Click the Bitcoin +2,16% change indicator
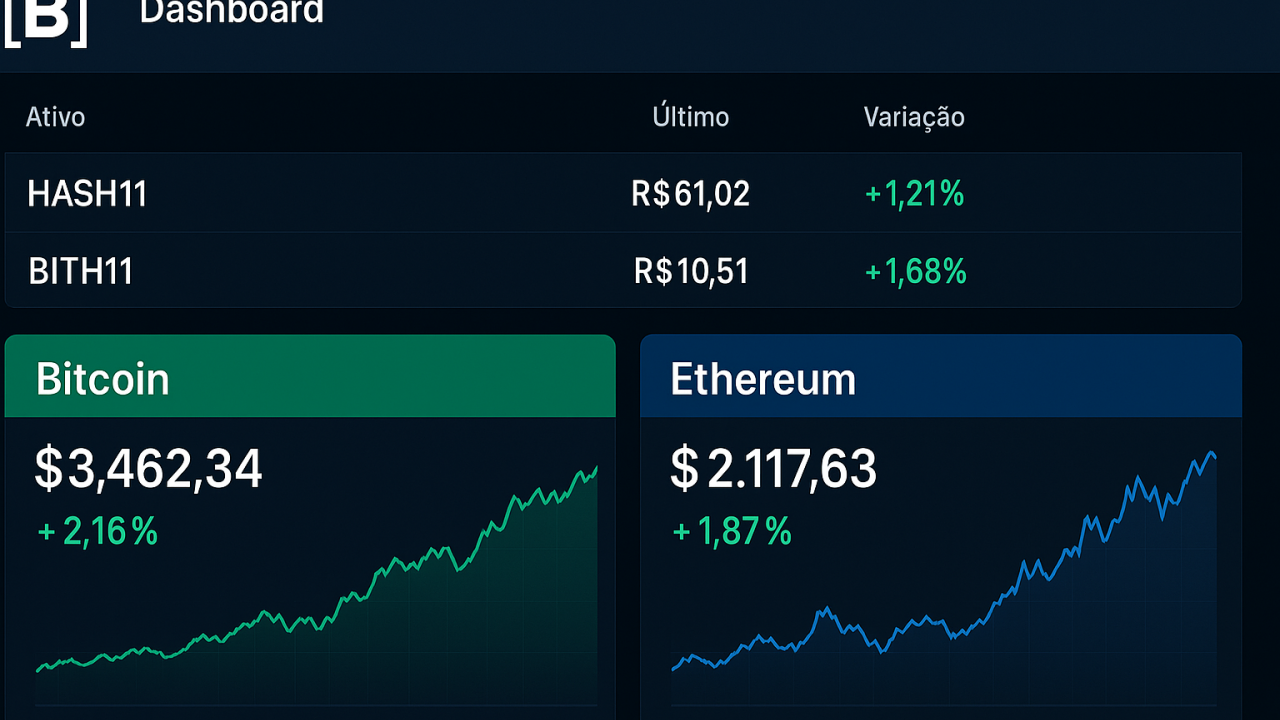The height and width of the screenshot is (720, 1280). [97, 532]
